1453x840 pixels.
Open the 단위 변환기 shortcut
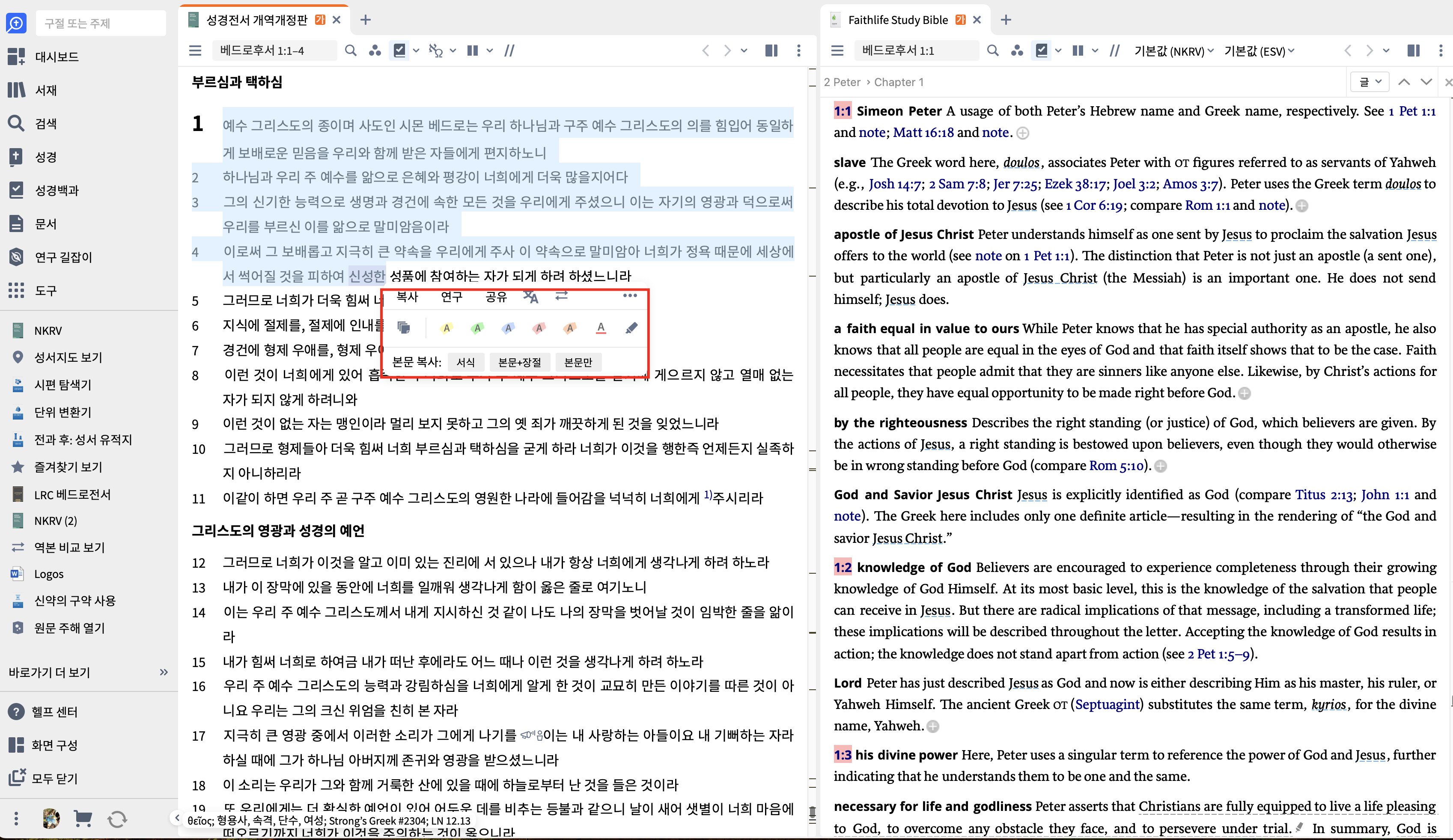(x=52, y=412)
